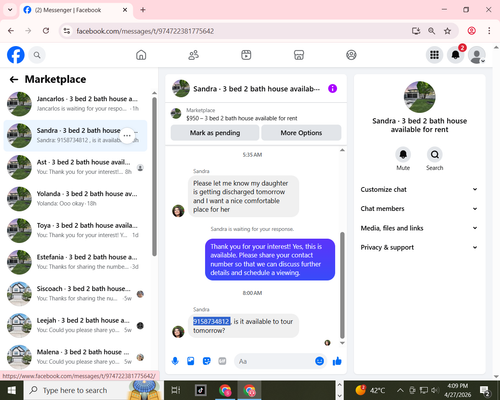Go to the Home feed icon

[x=141, y=55]
